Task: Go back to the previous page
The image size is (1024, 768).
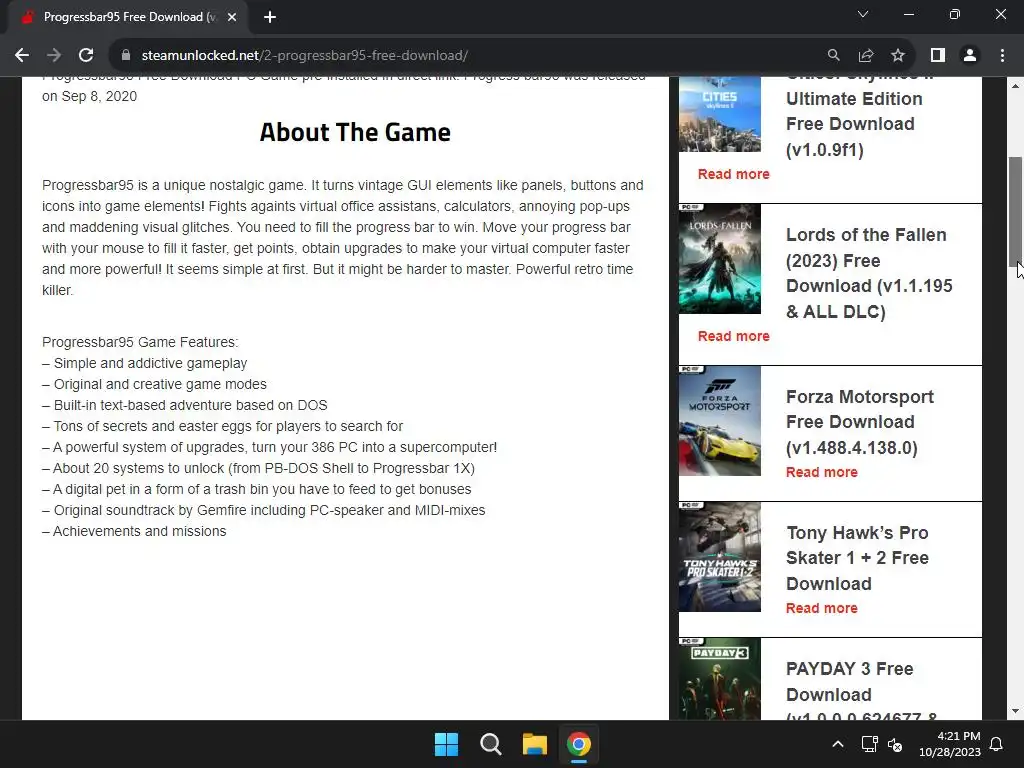Action: (x=22, y=56)
